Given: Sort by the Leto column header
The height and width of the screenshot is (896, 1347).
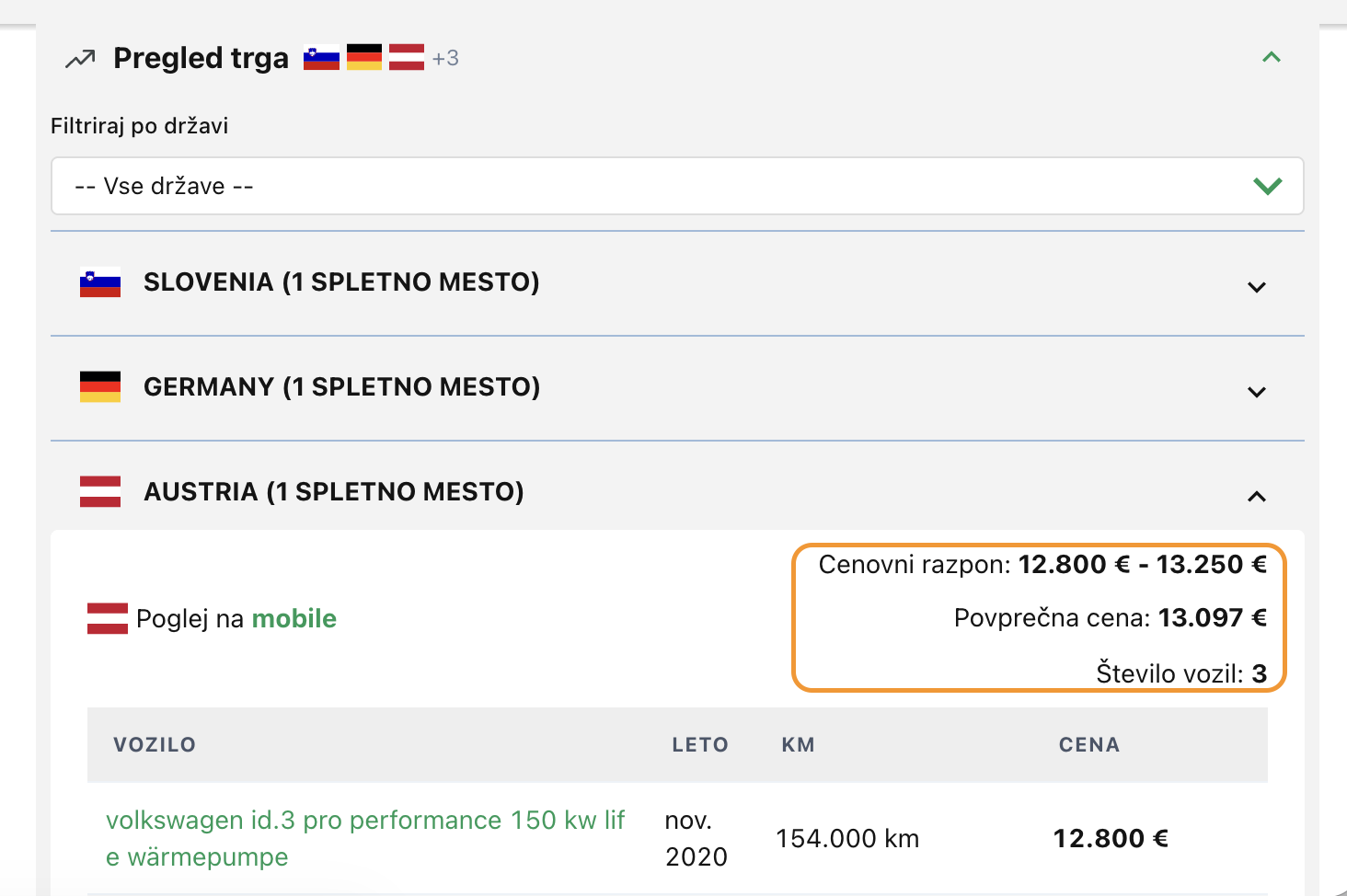Looking at the screenshot, I should (x=700, y=745).
